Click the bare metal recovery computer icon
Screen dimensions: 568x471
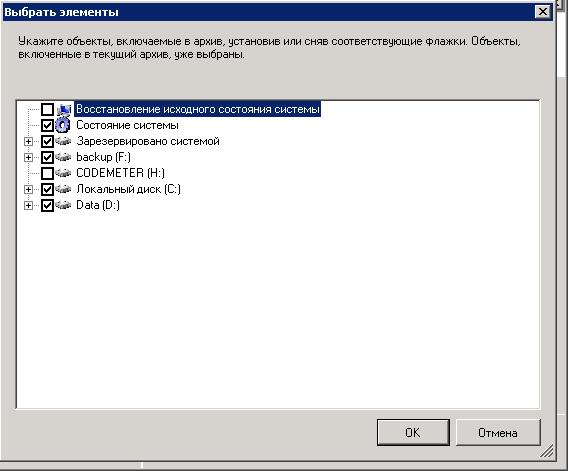tap(64, 109)
